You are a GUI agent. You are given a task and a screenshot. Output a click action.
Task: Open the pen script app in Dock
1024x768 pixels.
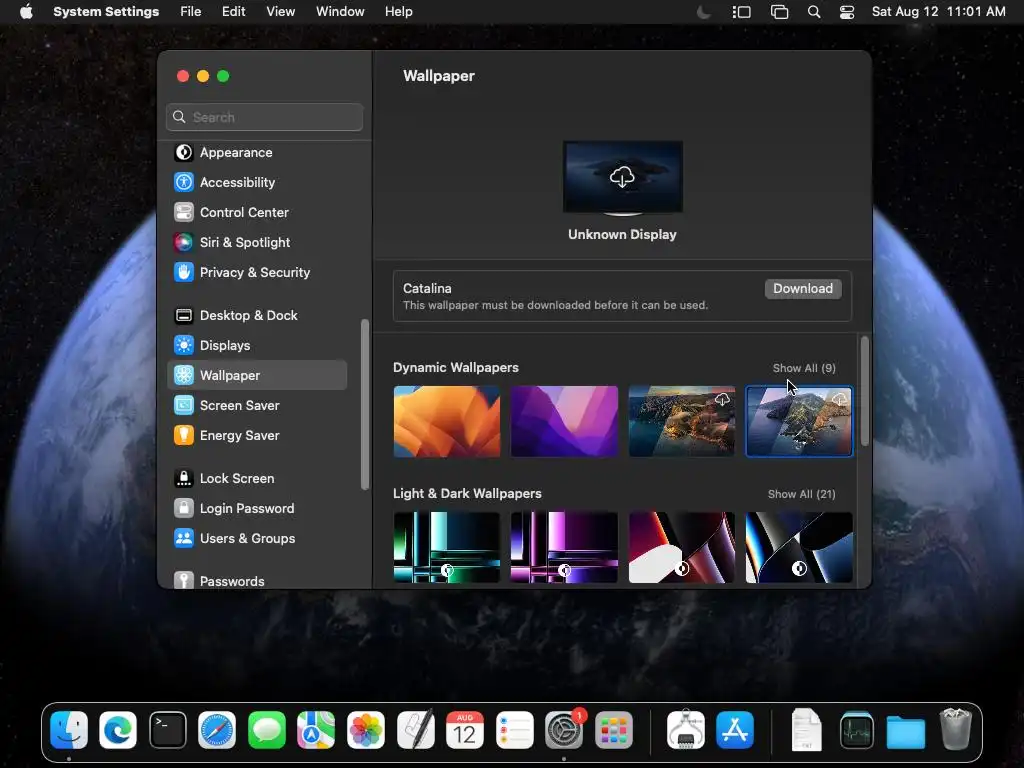tap(415, 730)
